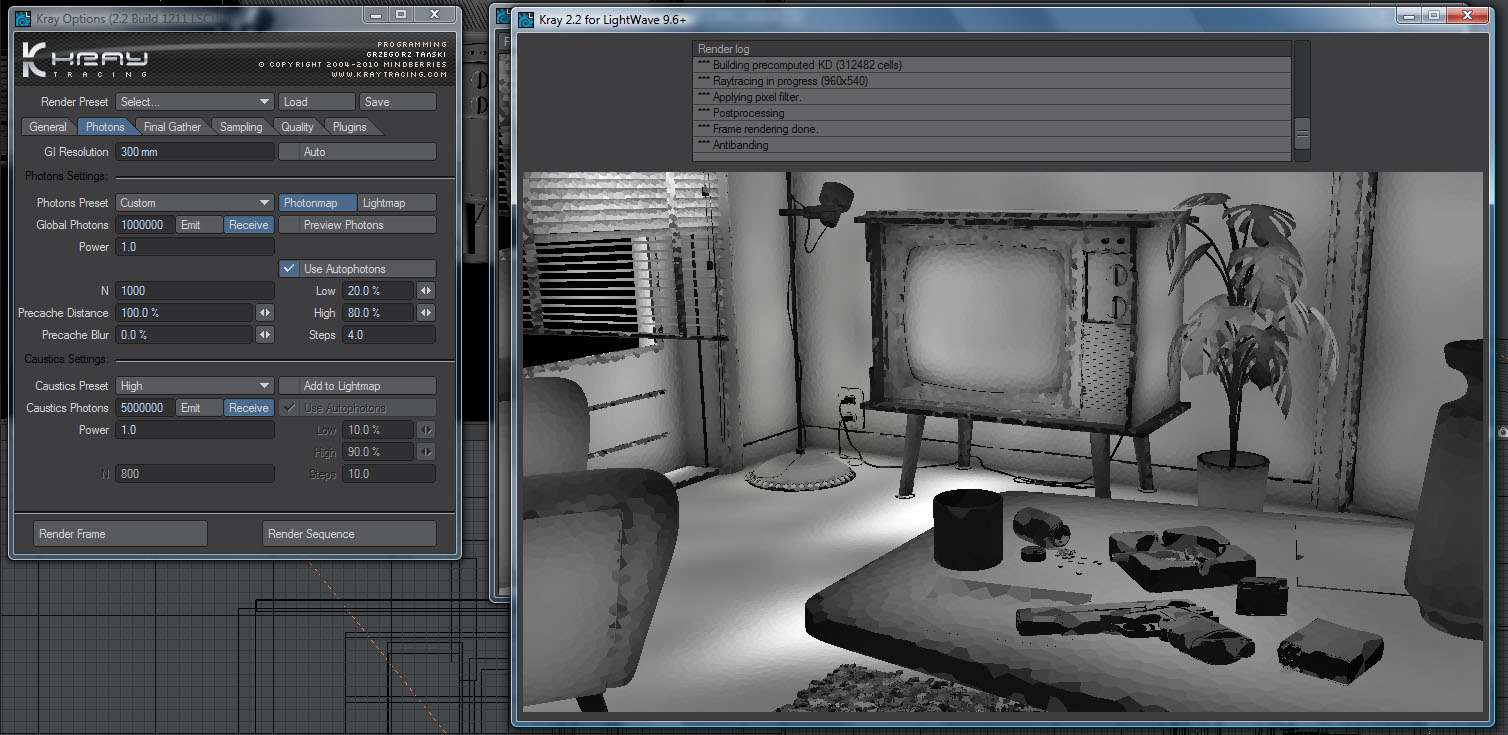Toggle the Use Autophotons checkbox for photons
Viewport: 1508px width, 735px height.
289,269
